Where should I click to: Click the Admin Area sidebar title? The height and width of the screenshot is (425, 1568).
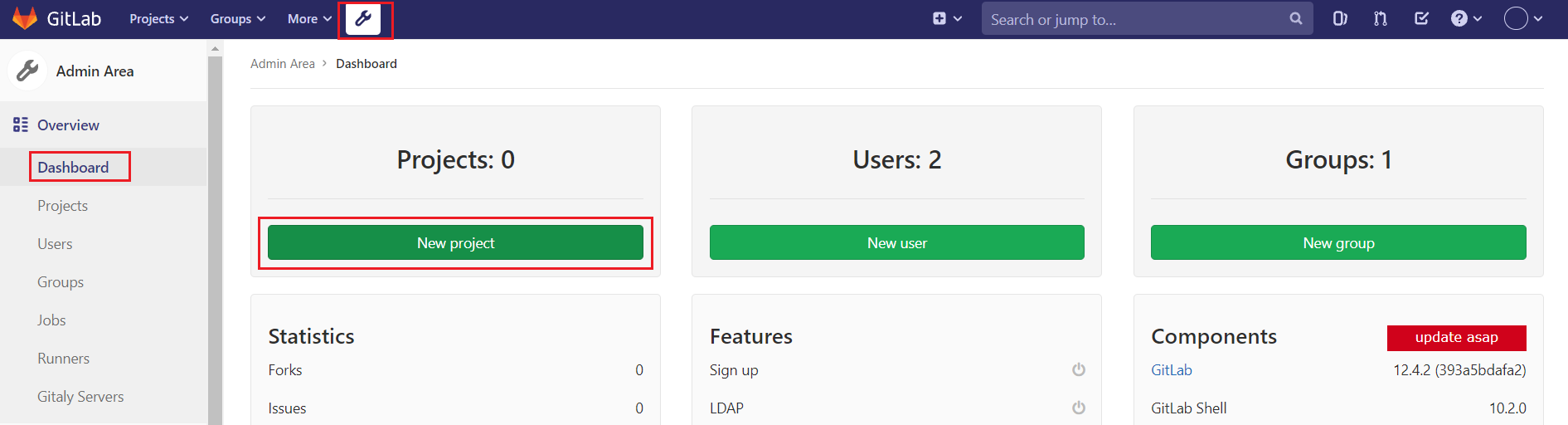(95, 71)
